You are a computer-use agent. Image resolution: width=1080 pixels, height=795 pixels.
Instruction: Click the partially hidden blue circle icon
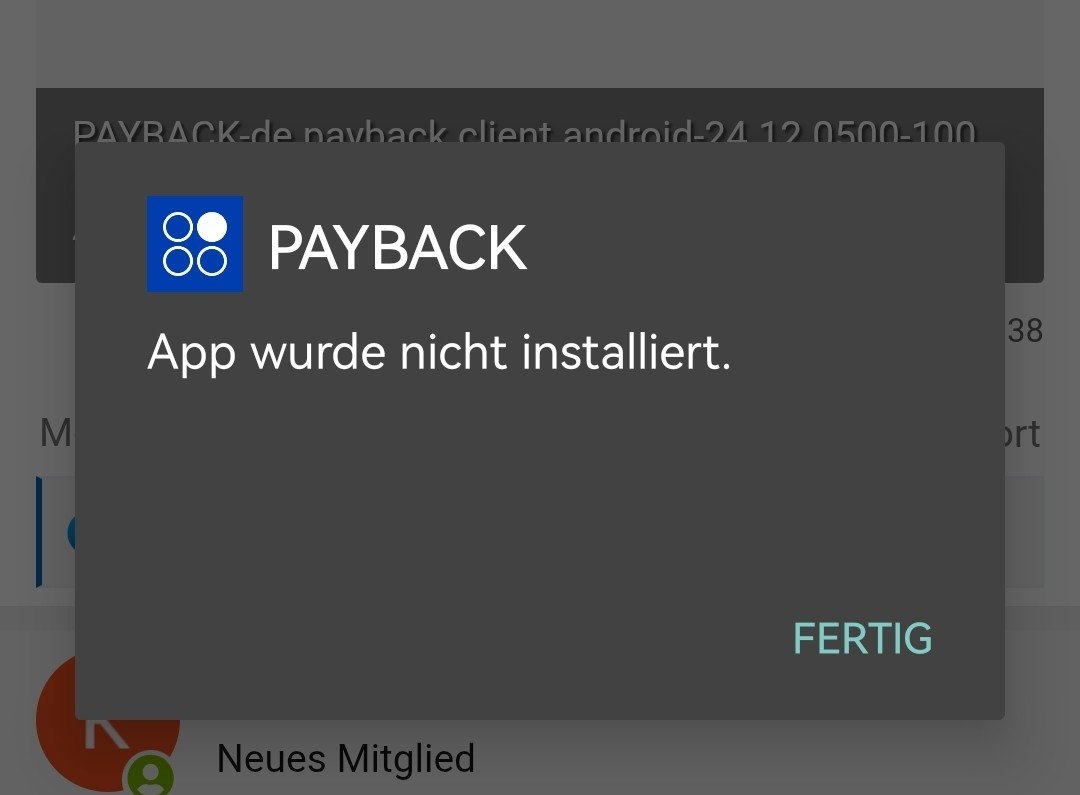71,533
